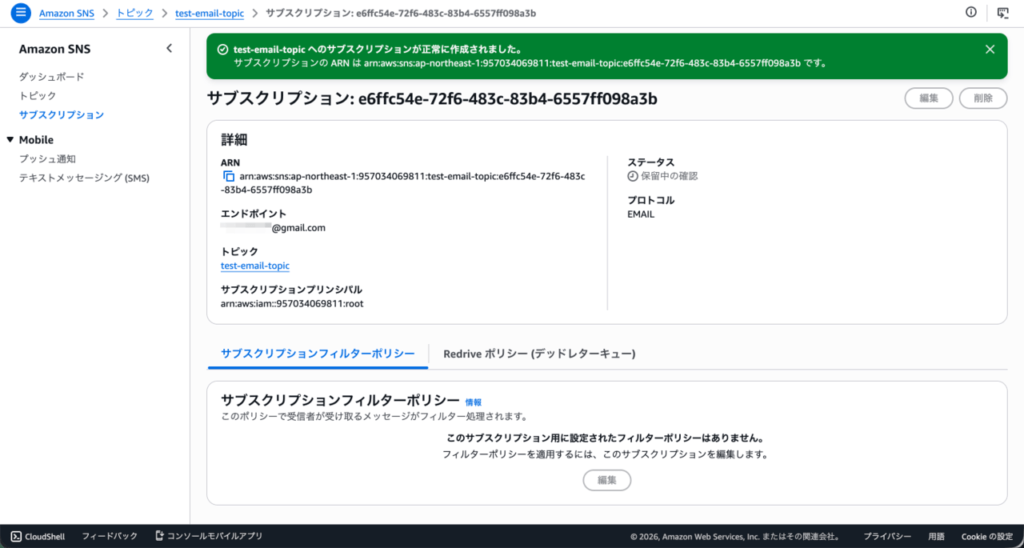Click the Mobile section label in sidebar
1024x548 pixels.
tap(36, 140)
